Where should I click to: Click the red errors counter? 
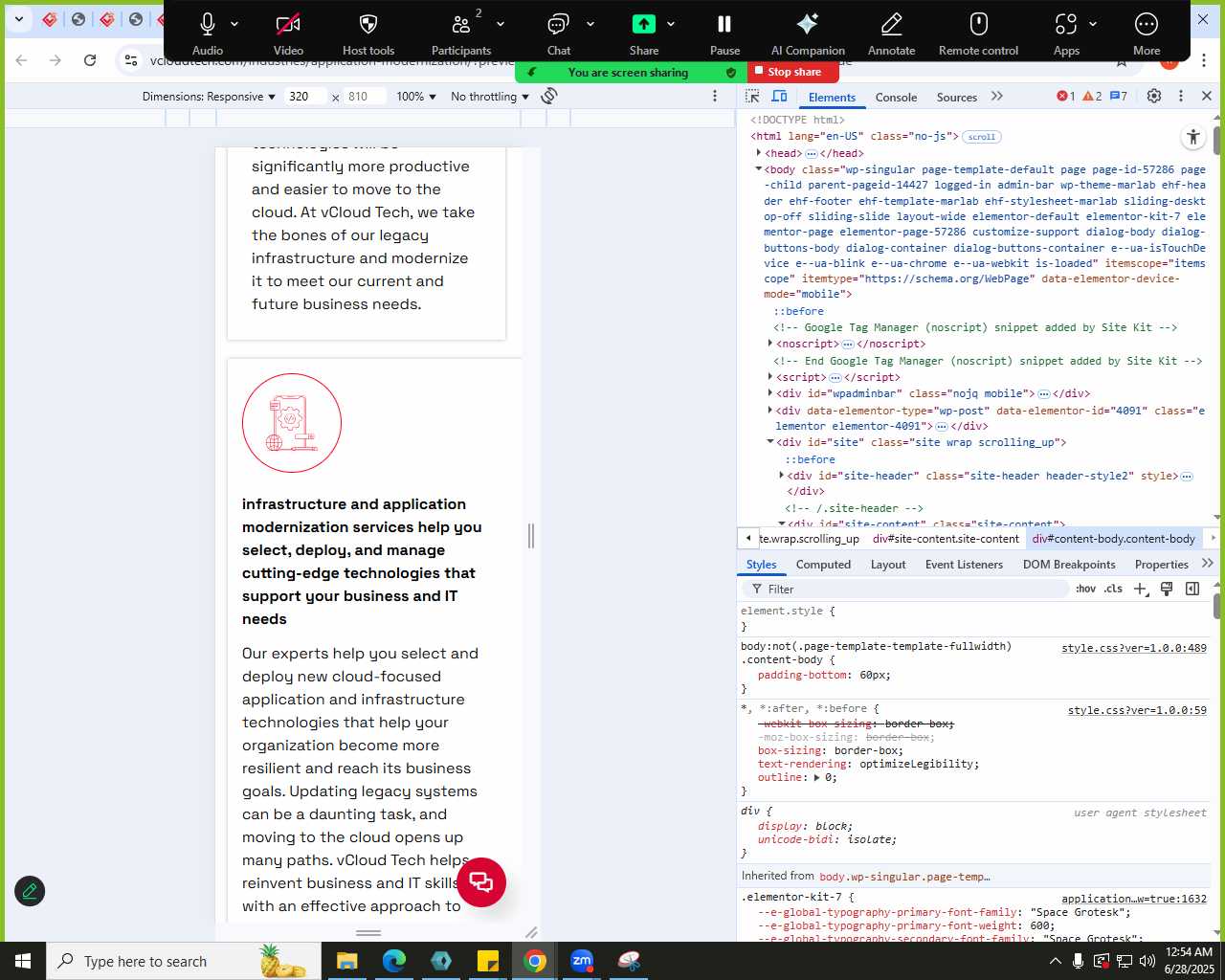tap(1066, 96)
